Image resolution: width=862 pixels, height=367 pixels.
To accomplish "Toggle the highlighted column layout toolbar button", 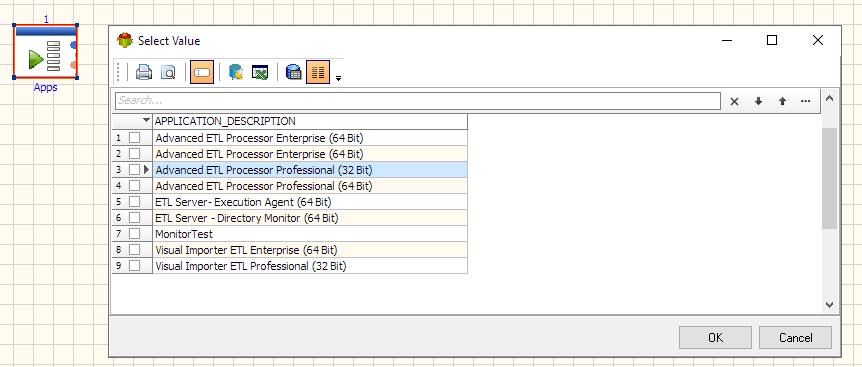I will tap(318, 73).
